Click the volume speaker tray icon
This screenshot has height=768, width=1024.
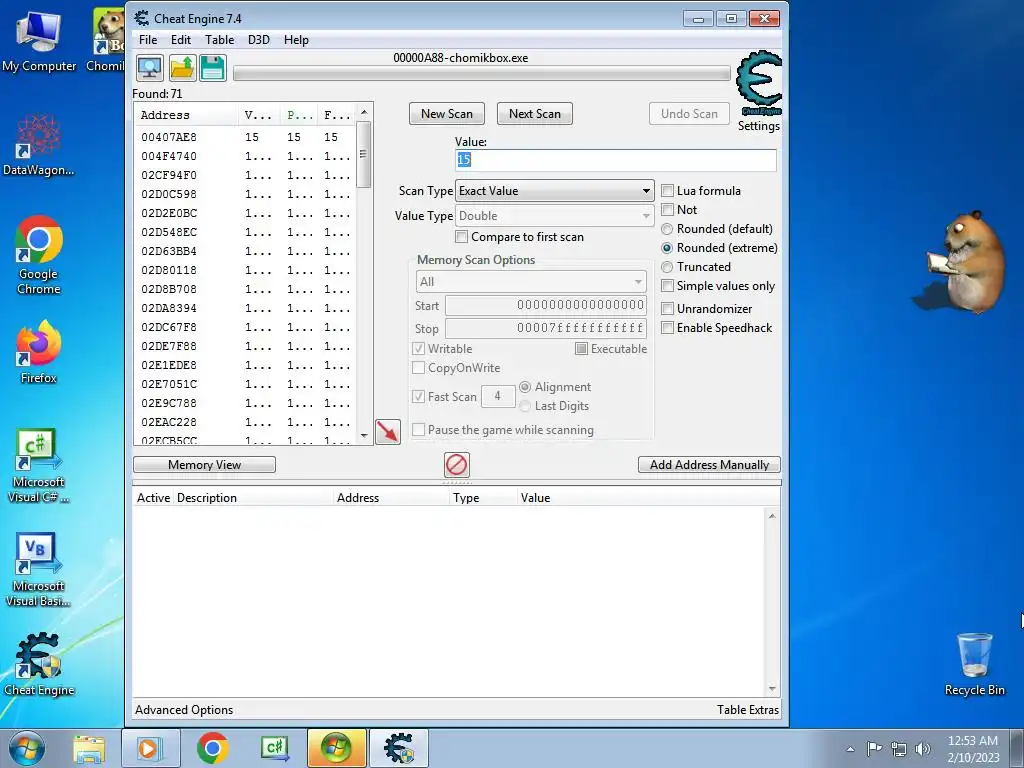(923, 749)
